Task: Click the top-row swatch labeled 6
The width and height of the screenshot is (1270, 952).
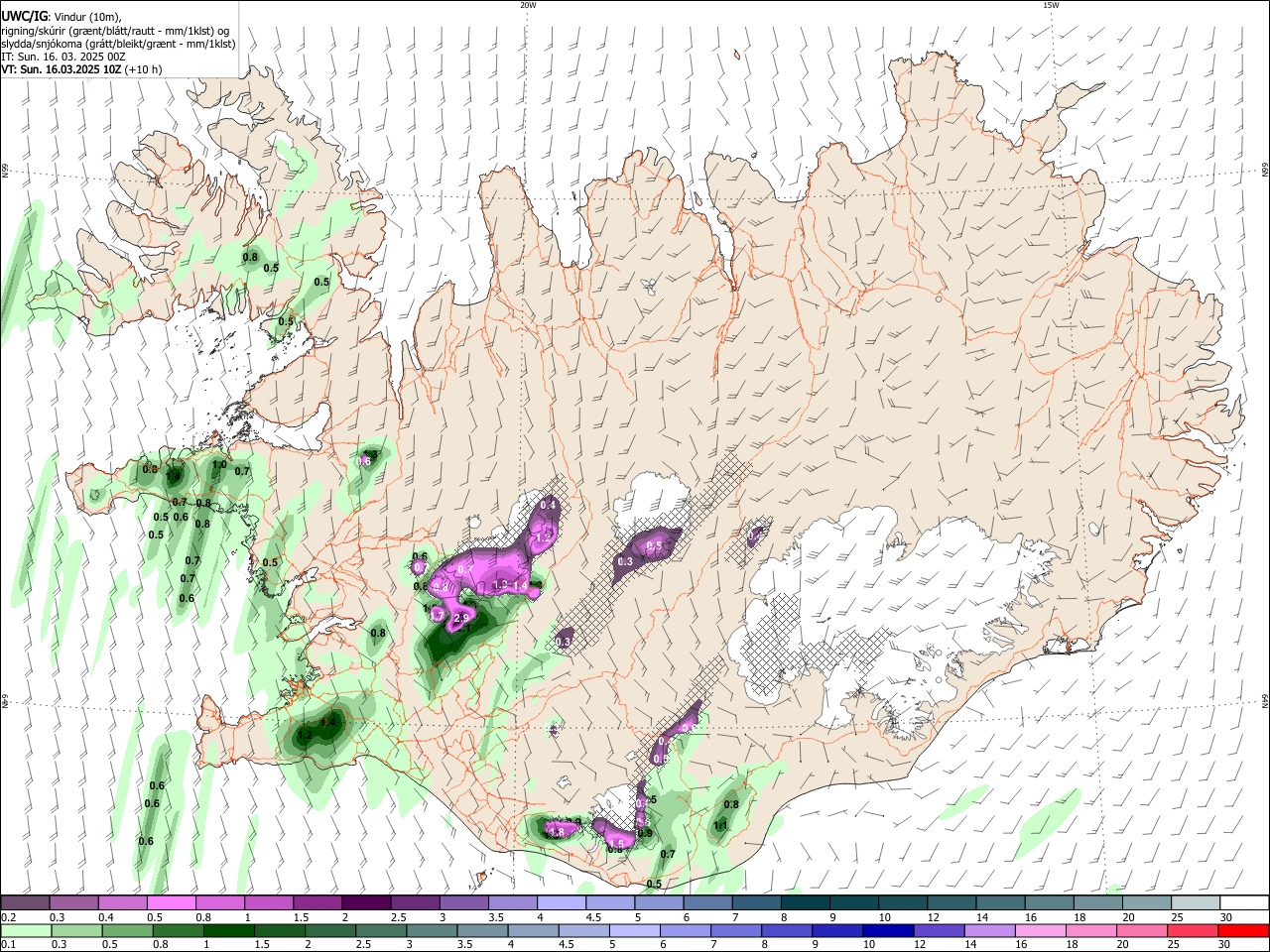Action: point(707,903)
